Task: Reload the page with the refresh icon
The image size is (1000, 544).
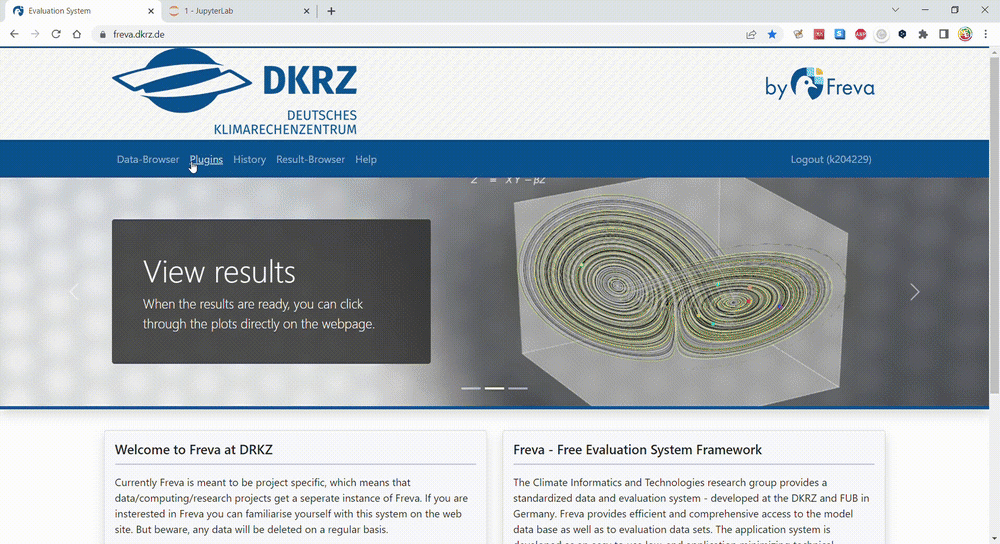Action: click(56, 34)
